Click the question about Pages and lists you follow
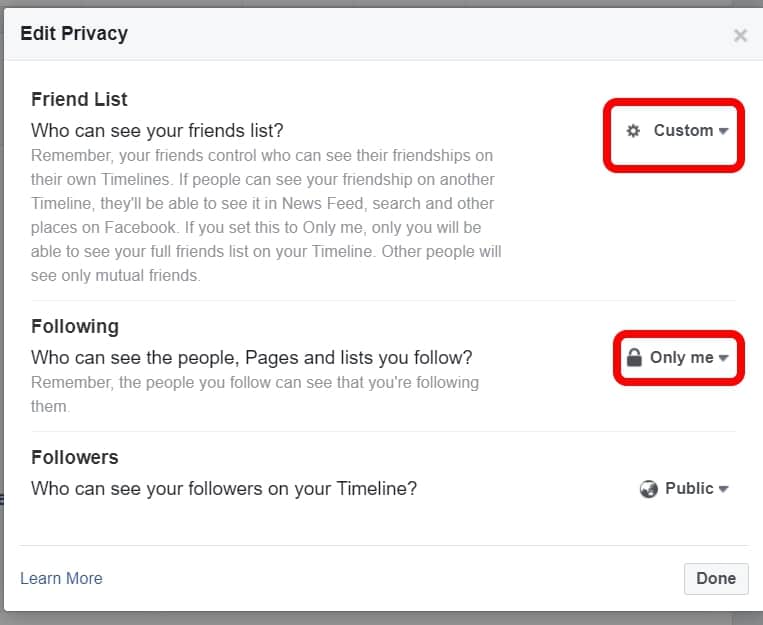The image size is (763, 625). pyautogui.click(x=251, y=357)
